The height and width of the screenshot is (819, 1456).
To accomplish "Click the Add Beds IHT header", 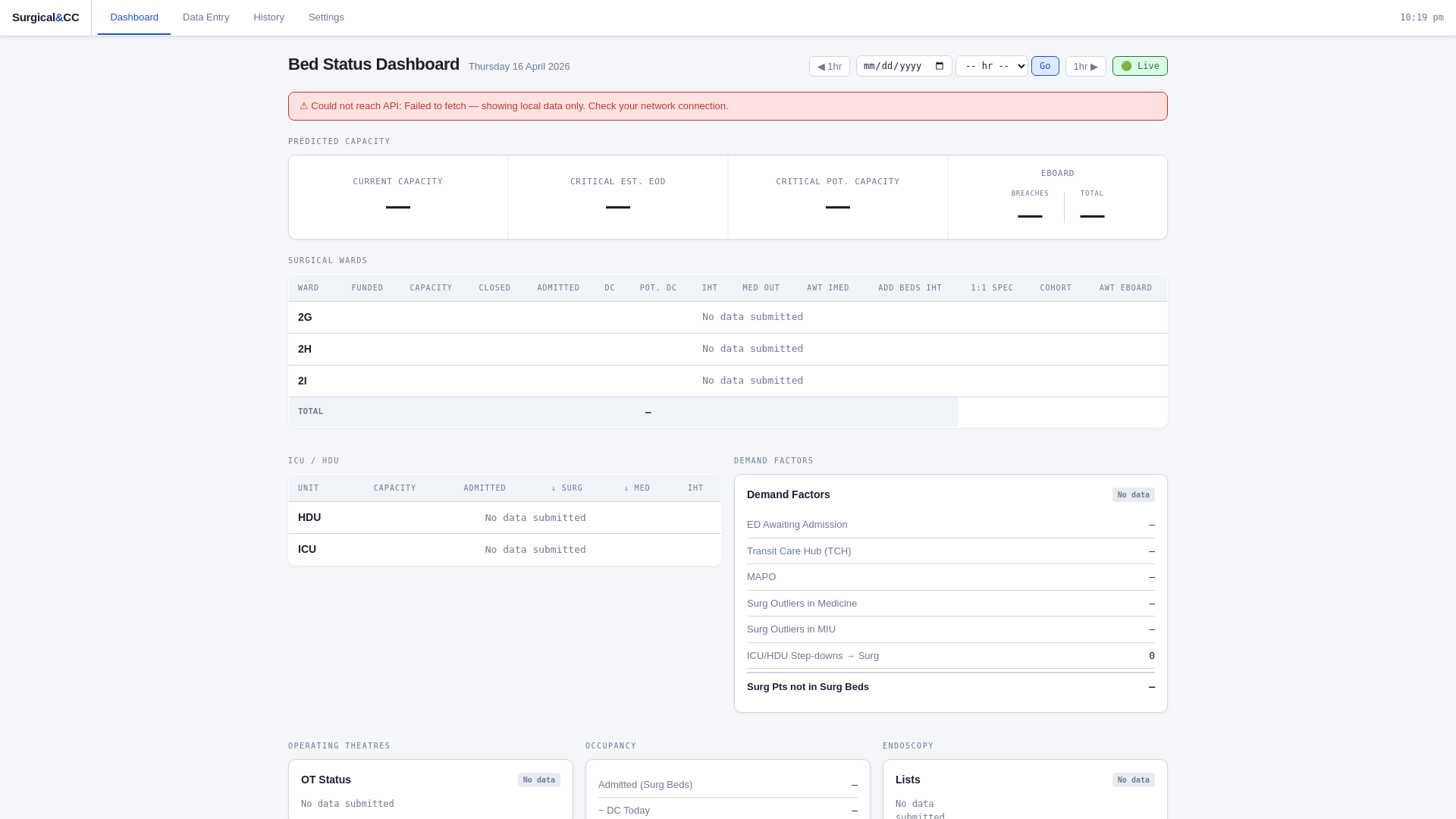I will 910,288.
